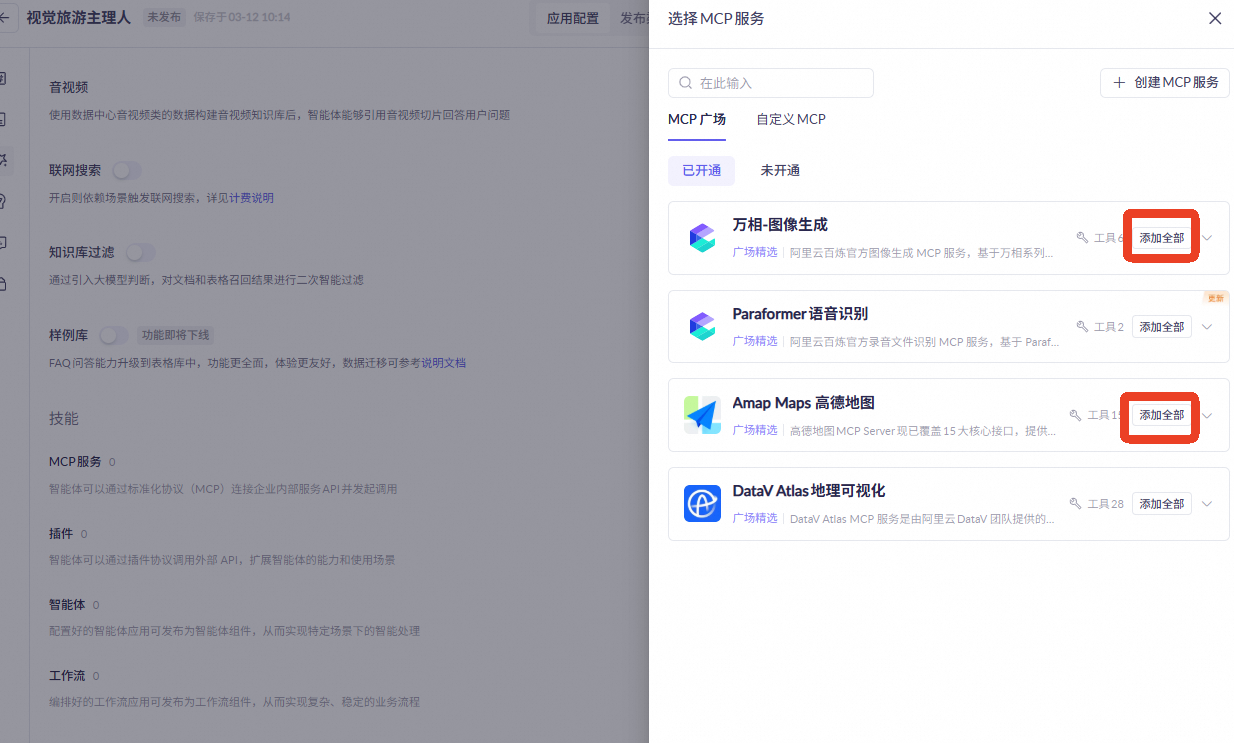Viewport: 1234px width, 743px height.
Task: Click the tools wrench icon on the Amap Maps card
Action: pyautogui.click(x=1075, y=415)
